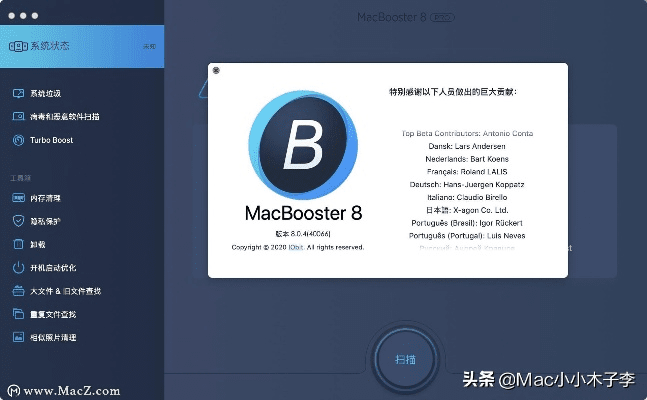The width and height of the screenshot is (647, 400).
Task: Open 内存清理 memory cleaner
Action: tap(45, 199)
